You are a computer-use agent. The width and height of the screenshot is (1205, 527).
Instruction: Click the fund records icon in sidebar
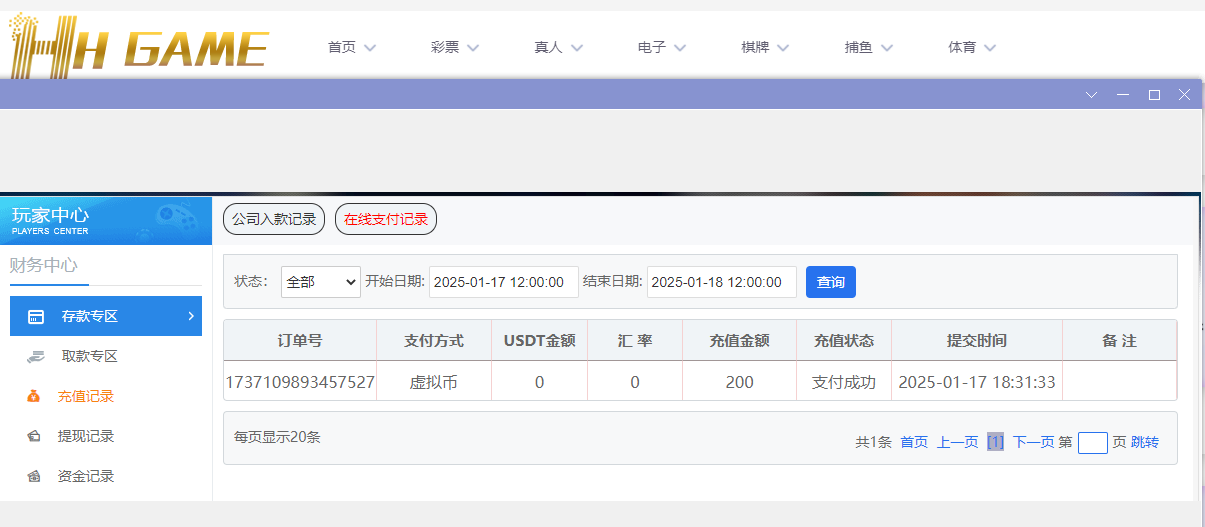tap(34, 476)
